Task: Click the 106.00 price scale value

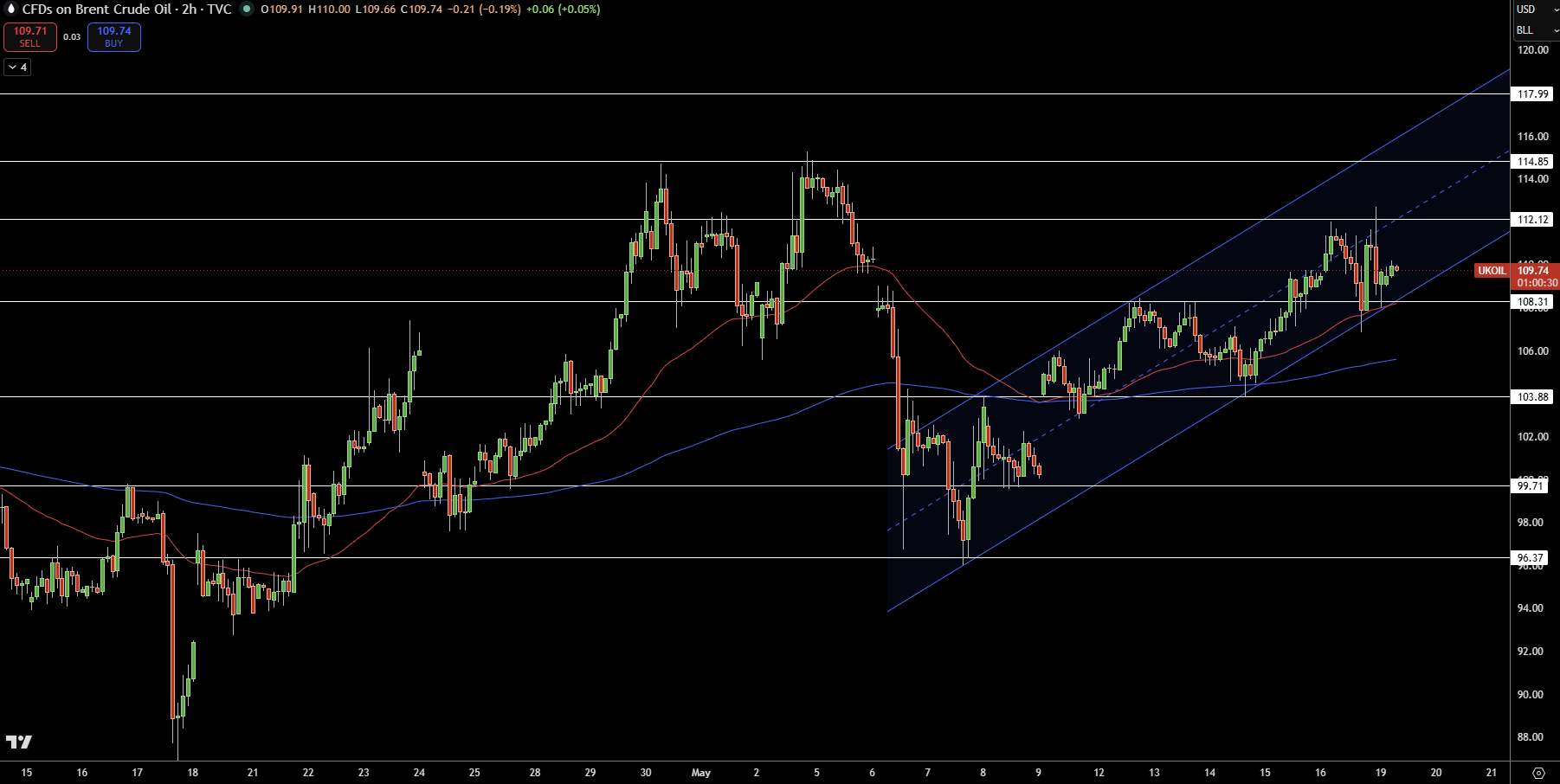Action: 1533,351
